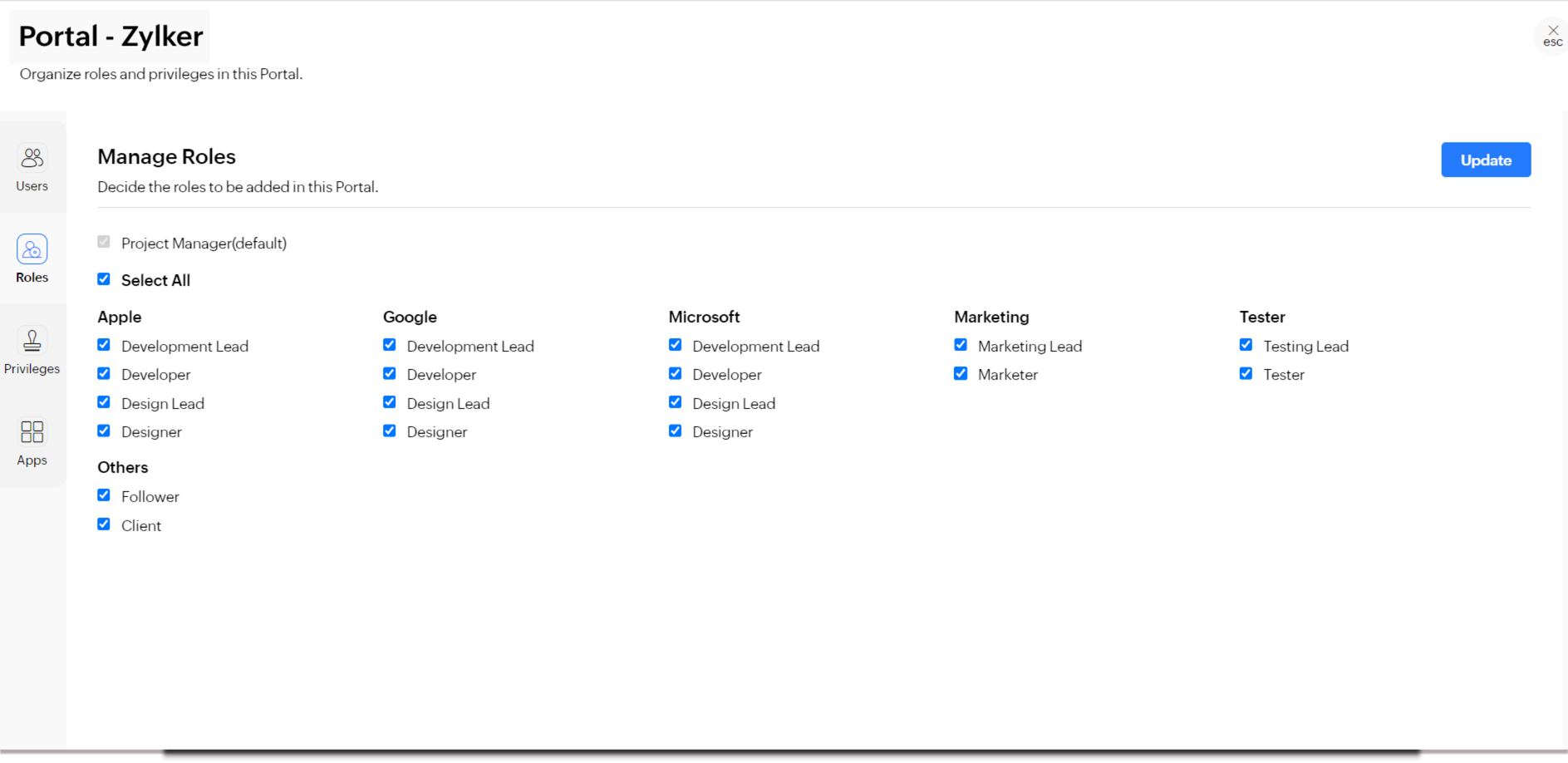Toggle Apple Designer checkbox
Viewport: 1568px width, 763px height.
[104, 431]
